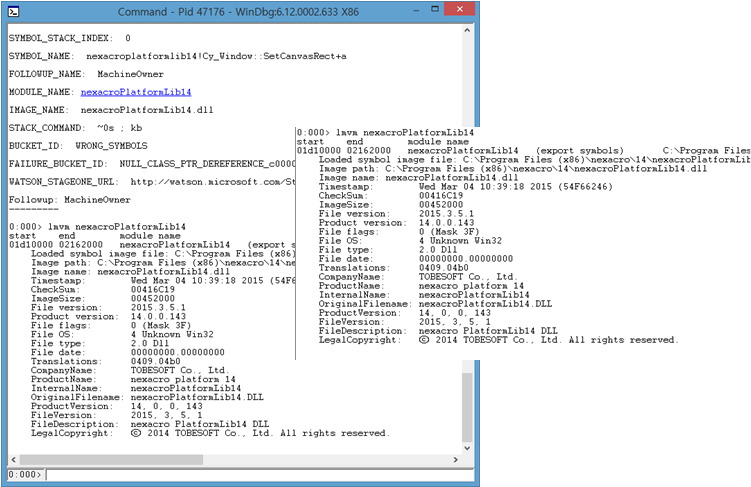The width and height of the screenshot is (751, 487).
Task: Click the CompanyName TOBESOFT row in the Command window
Action: 130,370
